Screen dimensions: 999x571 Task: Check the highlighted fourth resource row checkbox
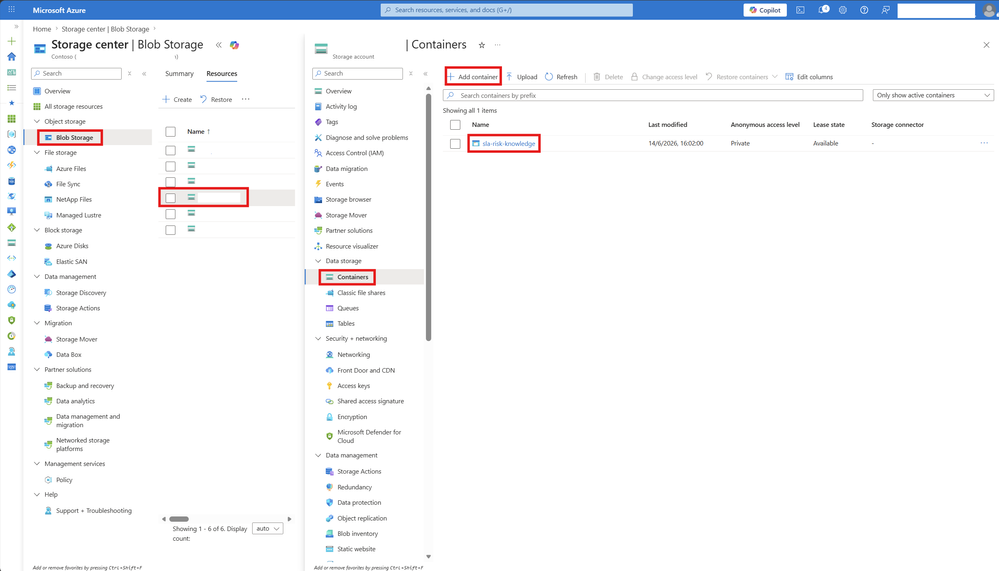[x=170, y=198]
